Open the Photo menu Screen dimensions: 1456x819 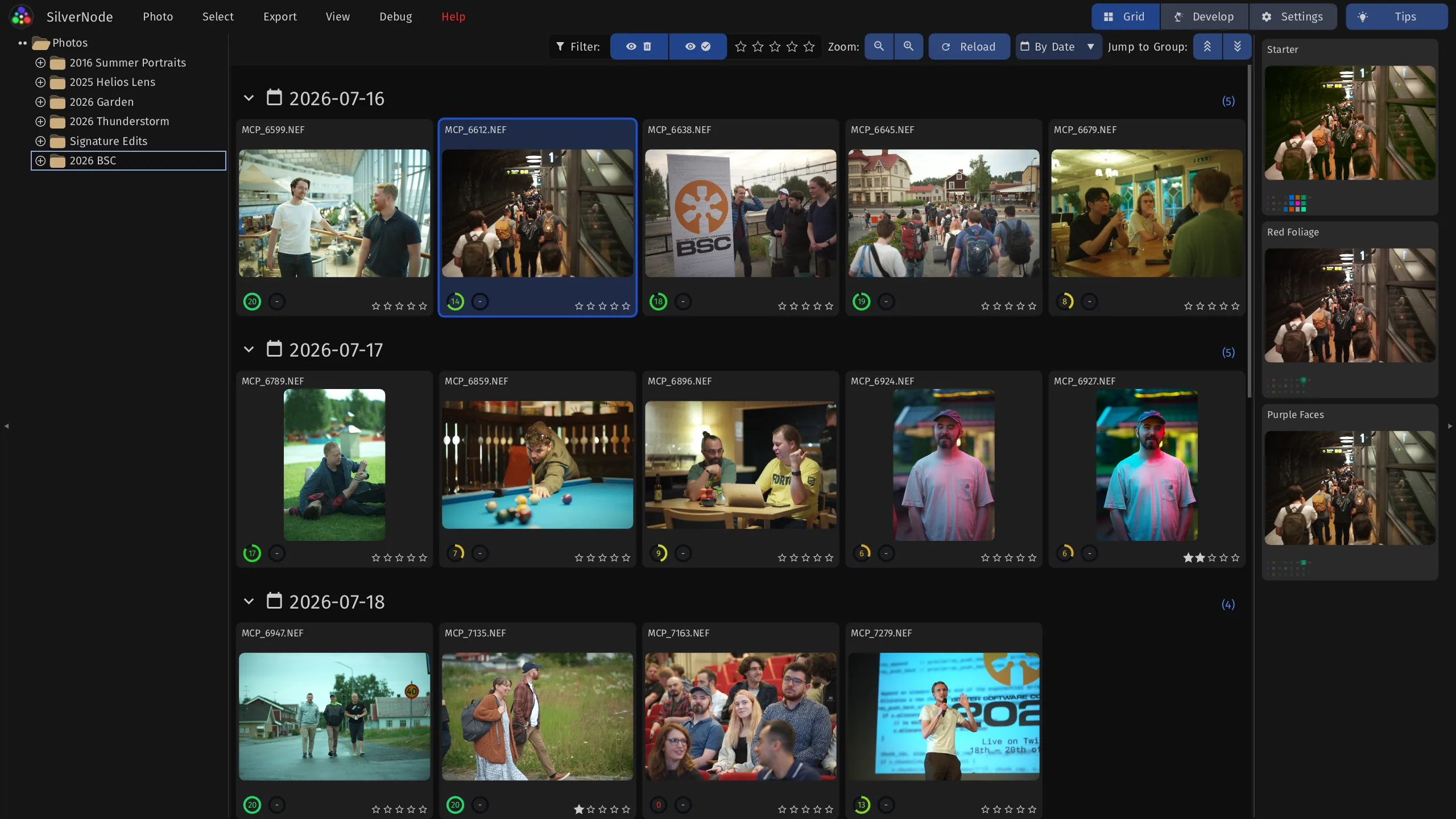click(x=158, y=16)
